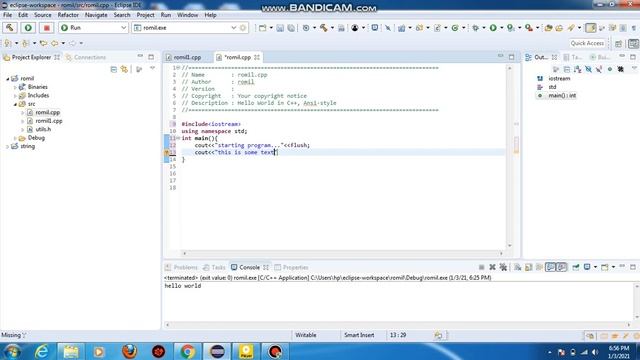Close the *romil.cpp editor tab
640x360 pixels.
(x=257, y=58)
